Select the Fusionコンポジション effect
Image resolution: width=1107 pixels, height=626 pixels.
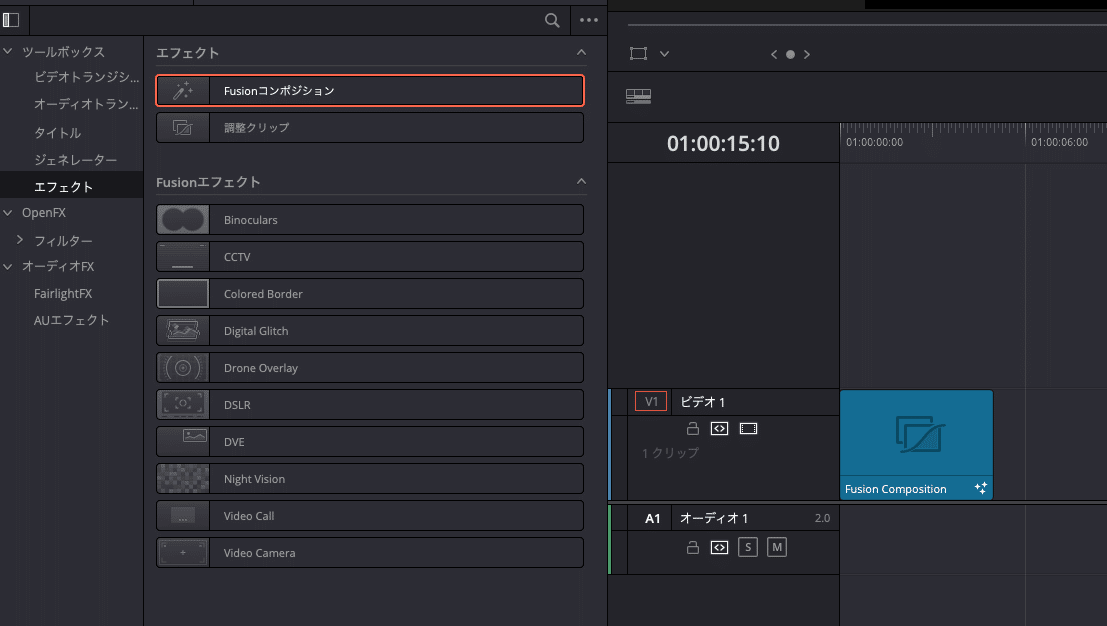tap(370, 90)
